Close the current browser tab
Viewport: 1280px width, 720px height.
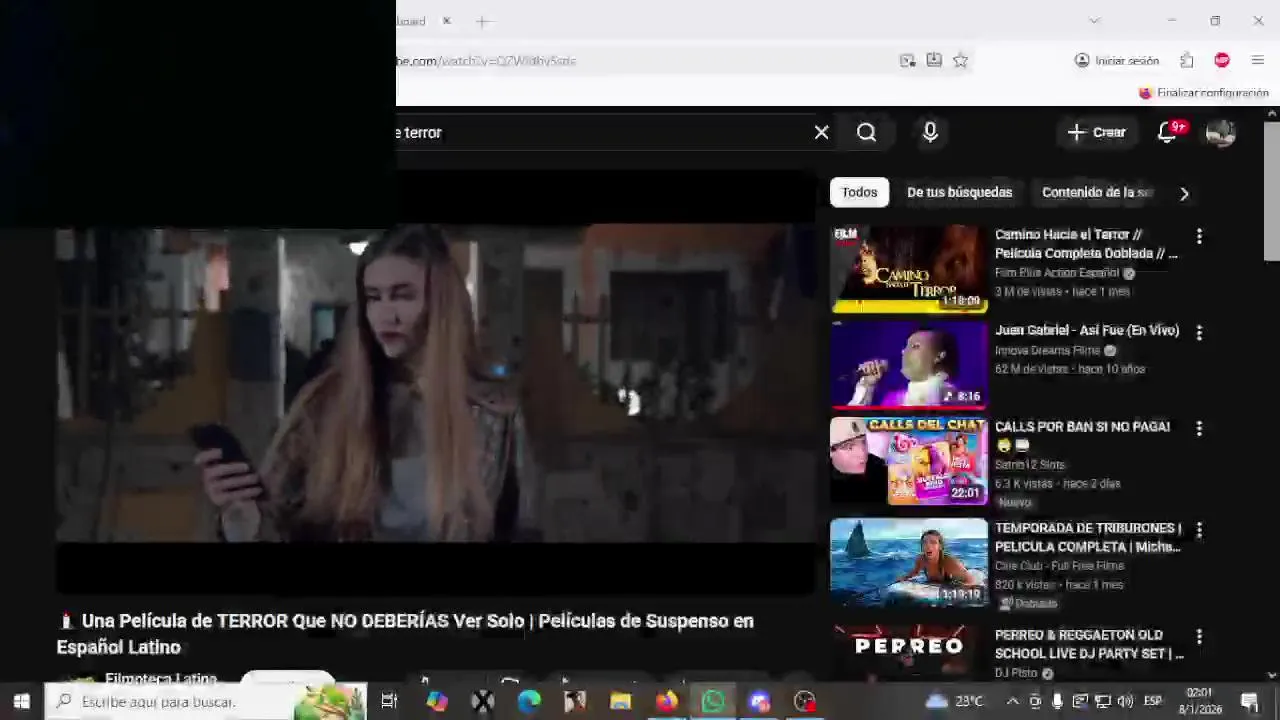(x=447, y=21)
